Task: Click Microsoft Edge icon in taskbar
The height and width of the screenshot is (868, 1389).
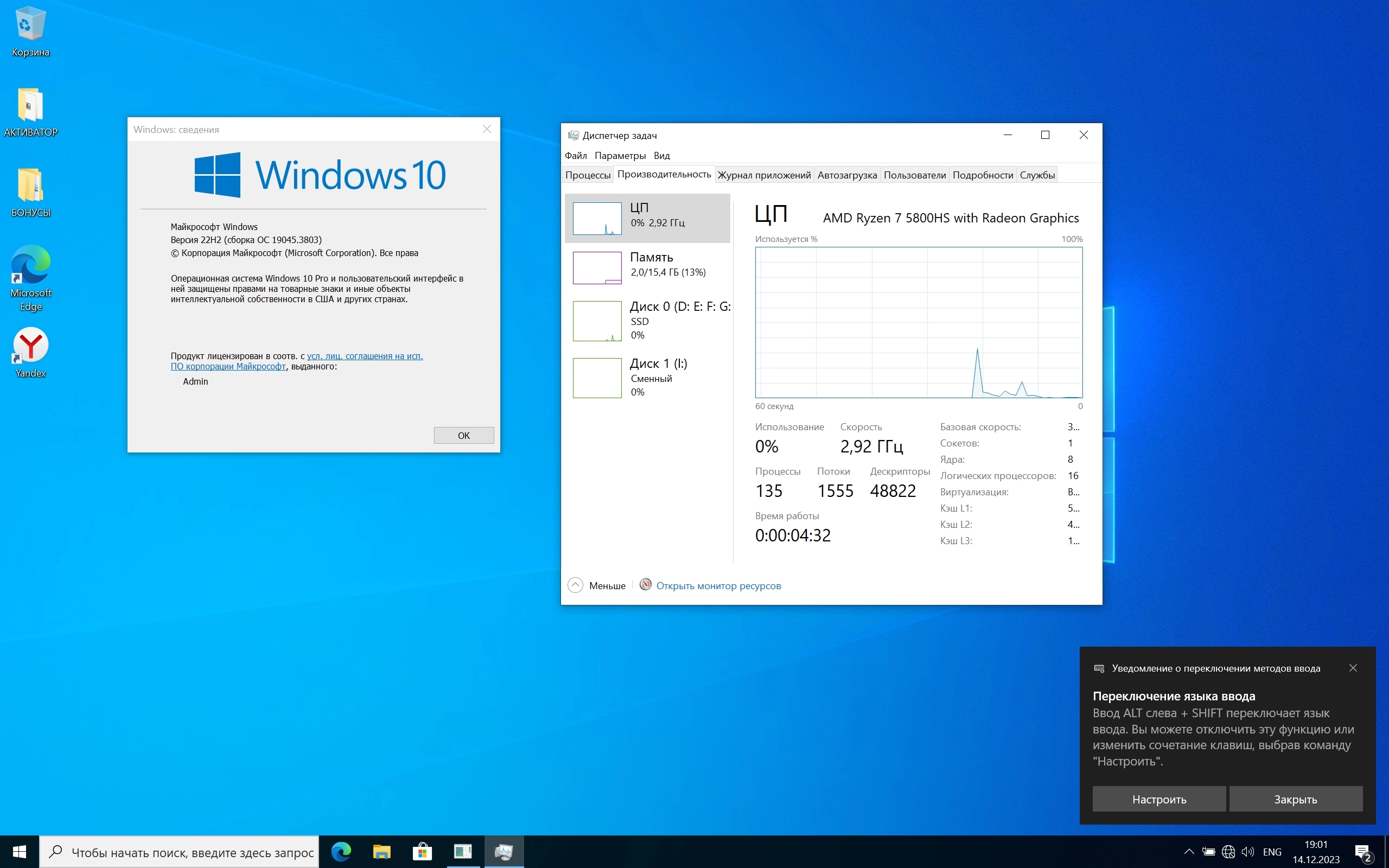Action: click(341, 851)
